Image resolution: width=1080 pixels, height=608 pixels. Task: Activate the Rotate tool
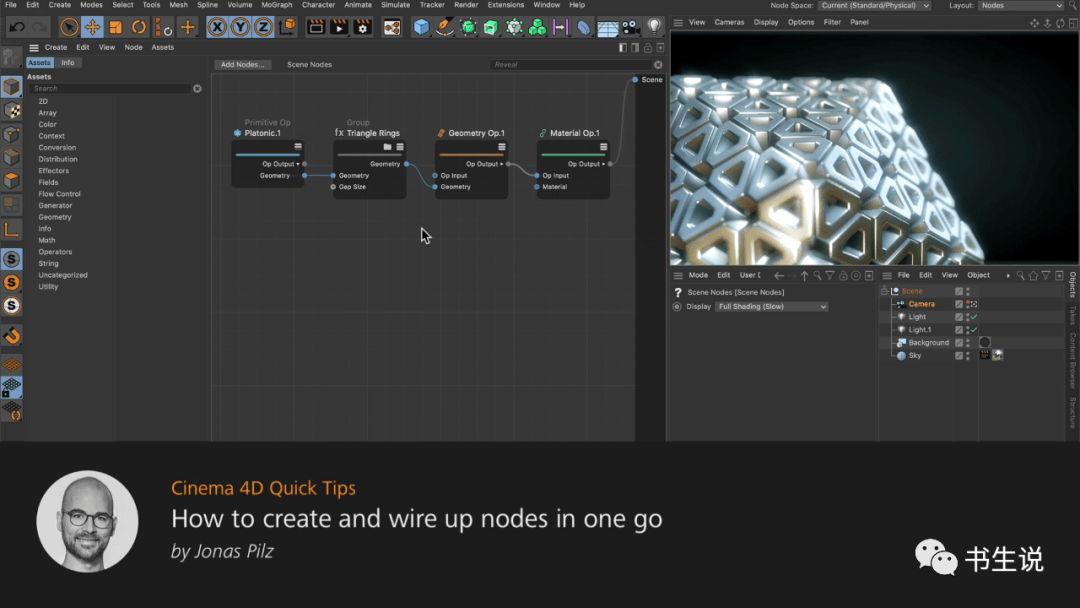pyautogui.click(x=139, y=28)
